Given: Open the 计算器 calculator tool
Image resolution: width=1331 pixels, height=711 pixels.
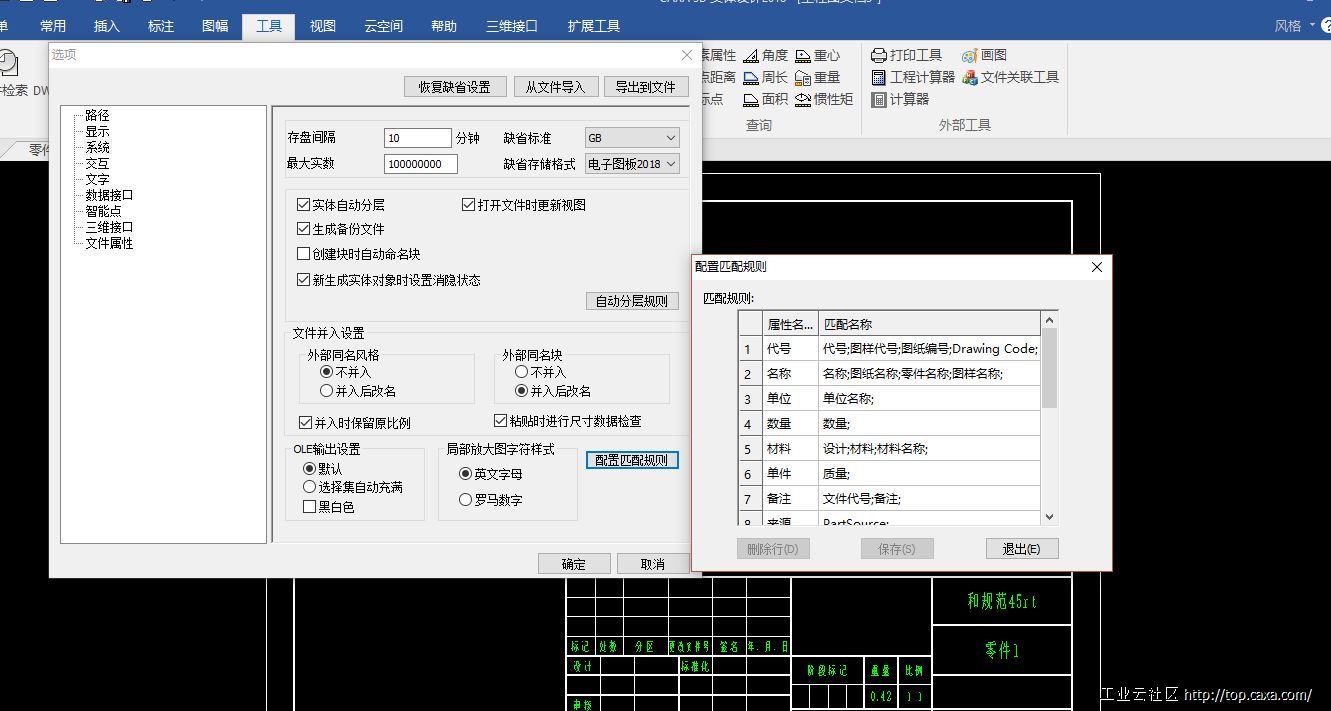Looking at the screenshot, I should (900, 99).
